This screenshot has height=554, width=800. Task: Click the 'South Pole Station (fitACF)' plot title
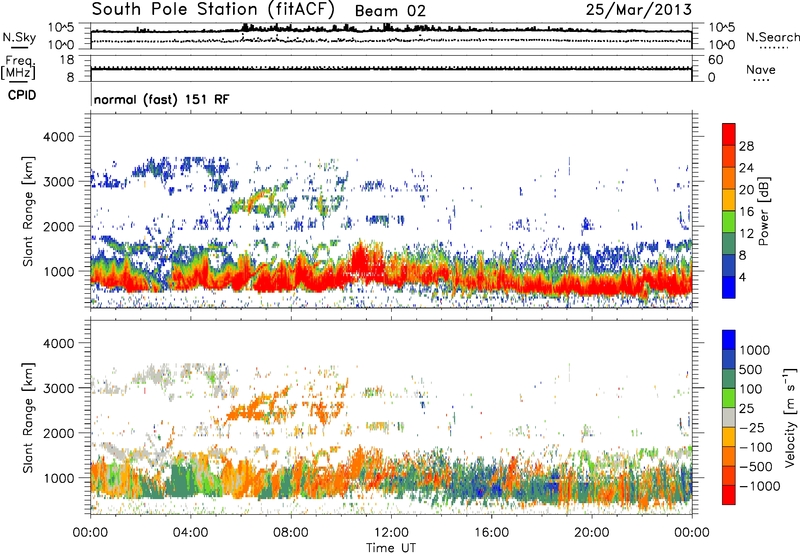[213, 10]
